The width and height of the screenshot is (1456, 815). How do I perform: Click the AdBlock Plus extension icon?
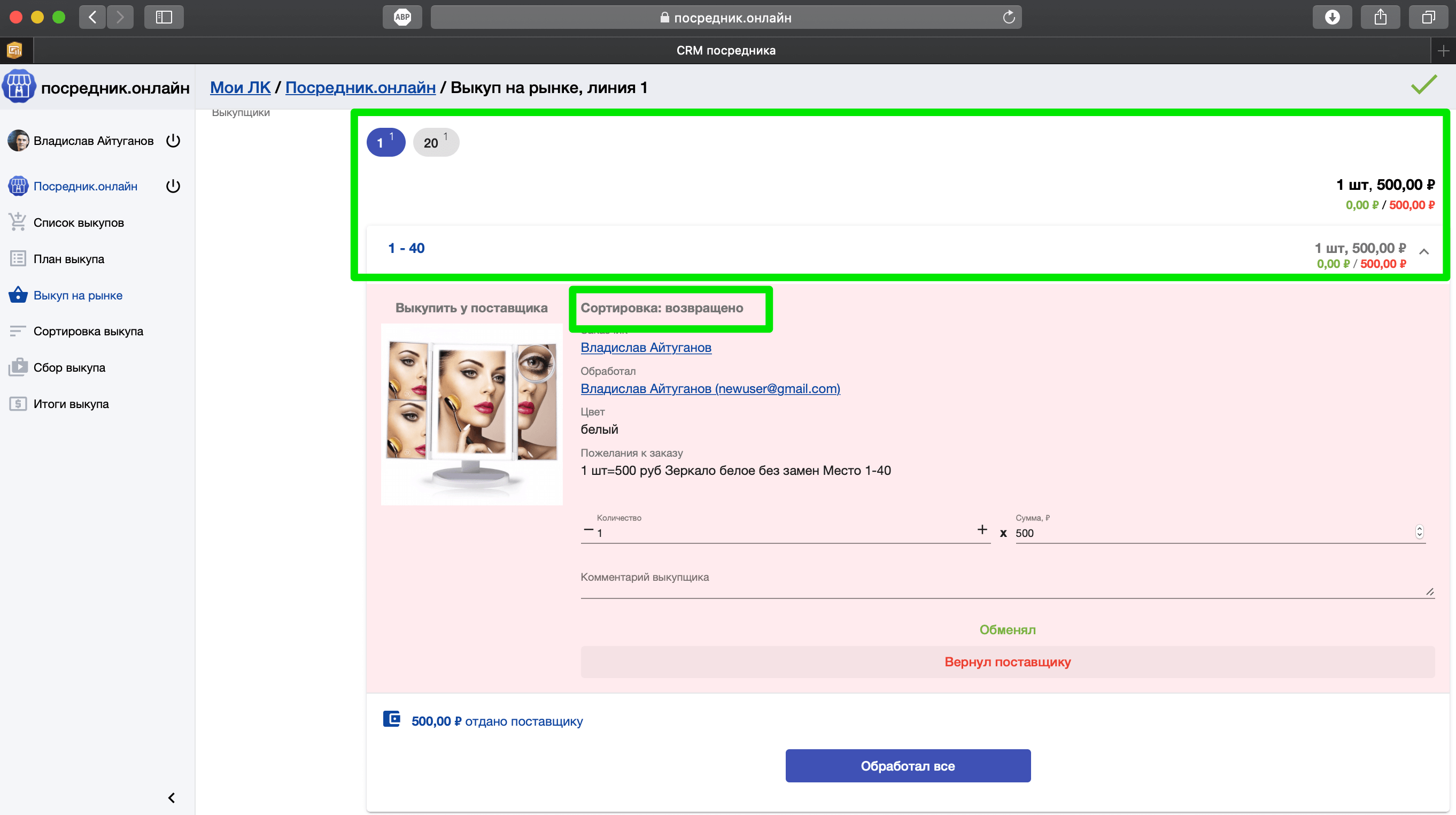pyautogui.click(x=402, y=17)
